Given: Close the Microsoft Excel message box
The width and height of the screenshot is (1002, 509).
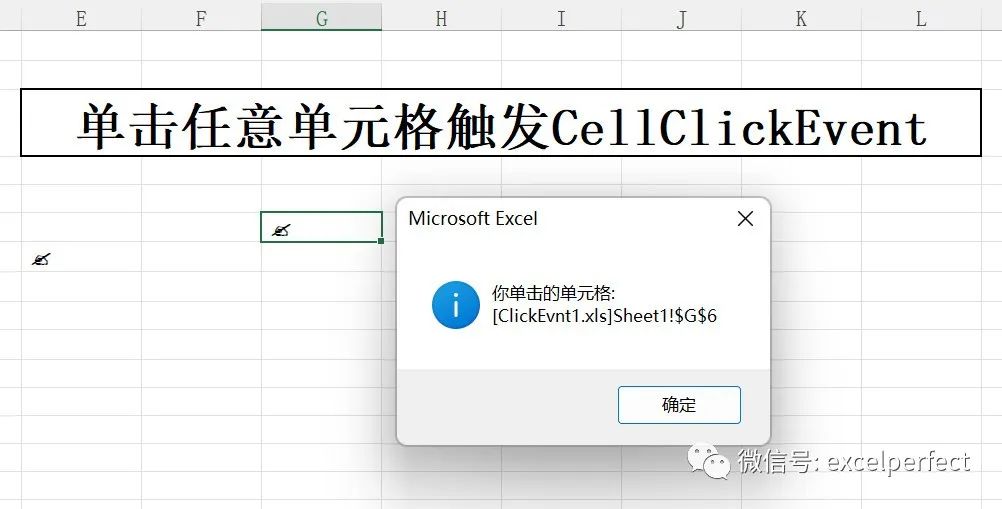Looking at the screenshot, I should (745, 219).
